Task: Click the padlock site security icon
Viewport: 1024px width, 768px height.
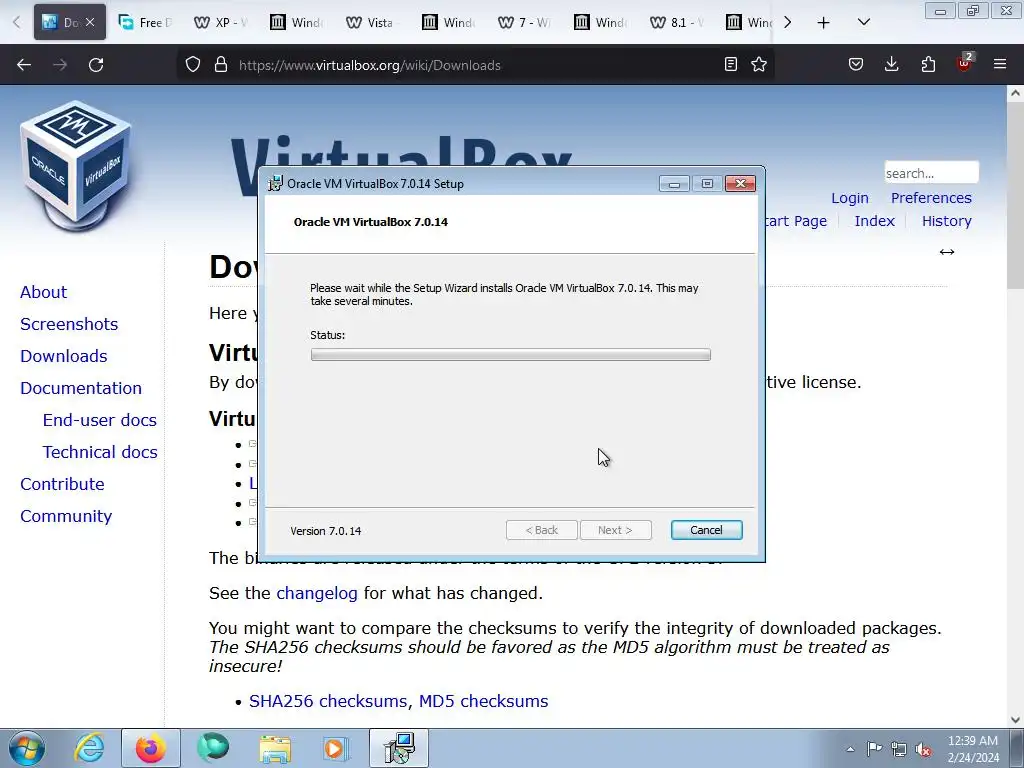Action: (x=221, y=65)
